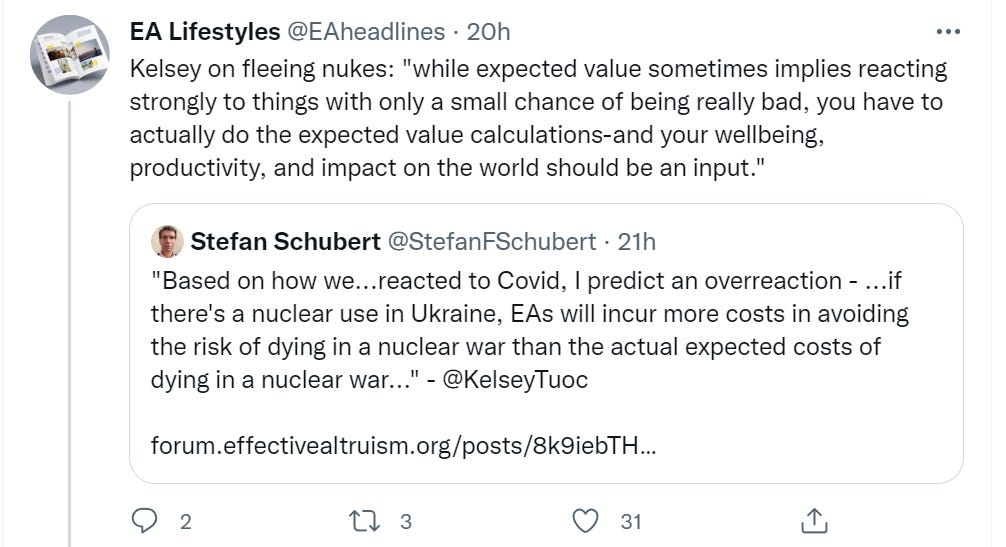The width and height of the screenshot is (1006, 547).
Task: Click the reply speech bubble icon
Action: pos(146,520)
